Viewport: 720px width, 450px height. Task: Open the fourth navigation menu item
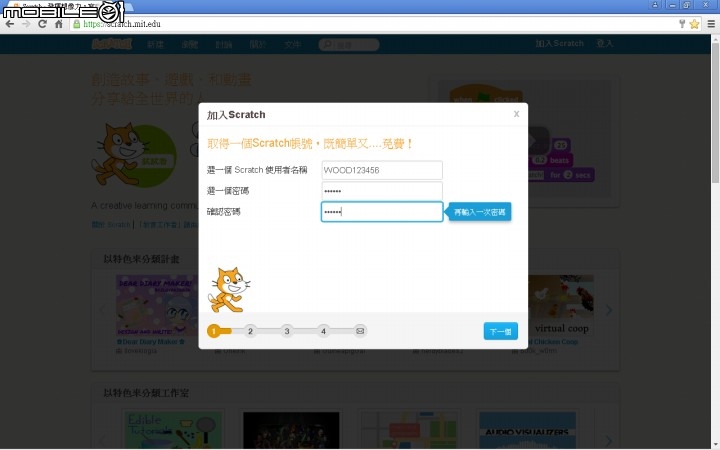tap(258, 44)
